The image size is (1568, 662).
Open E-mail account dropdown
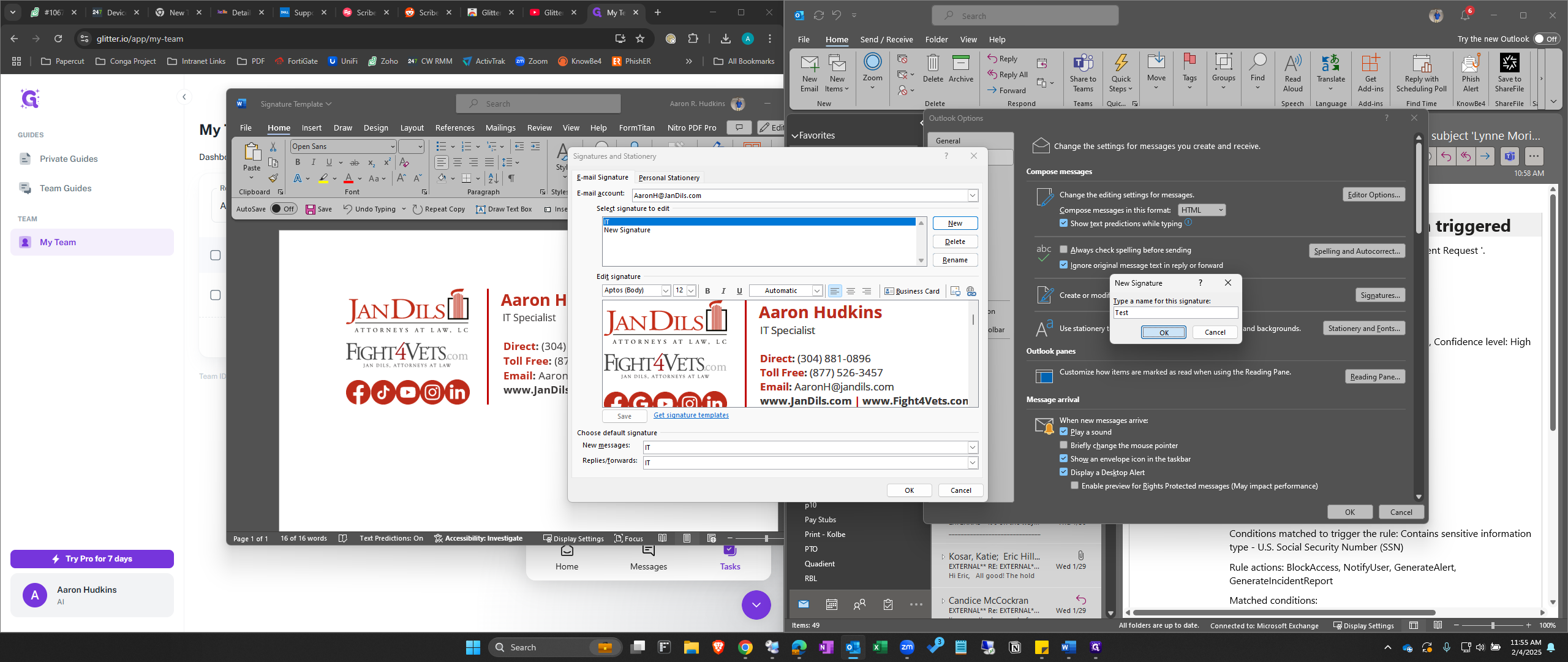(972, 196)
